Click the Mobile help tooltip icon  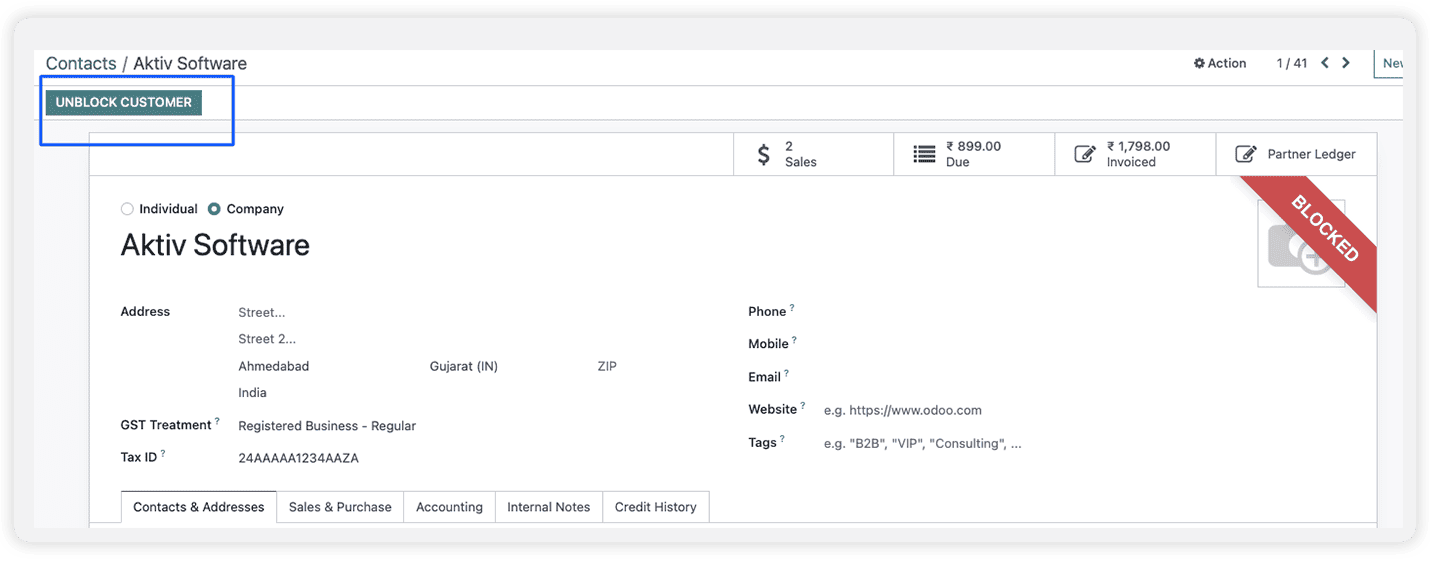(795, 340)
